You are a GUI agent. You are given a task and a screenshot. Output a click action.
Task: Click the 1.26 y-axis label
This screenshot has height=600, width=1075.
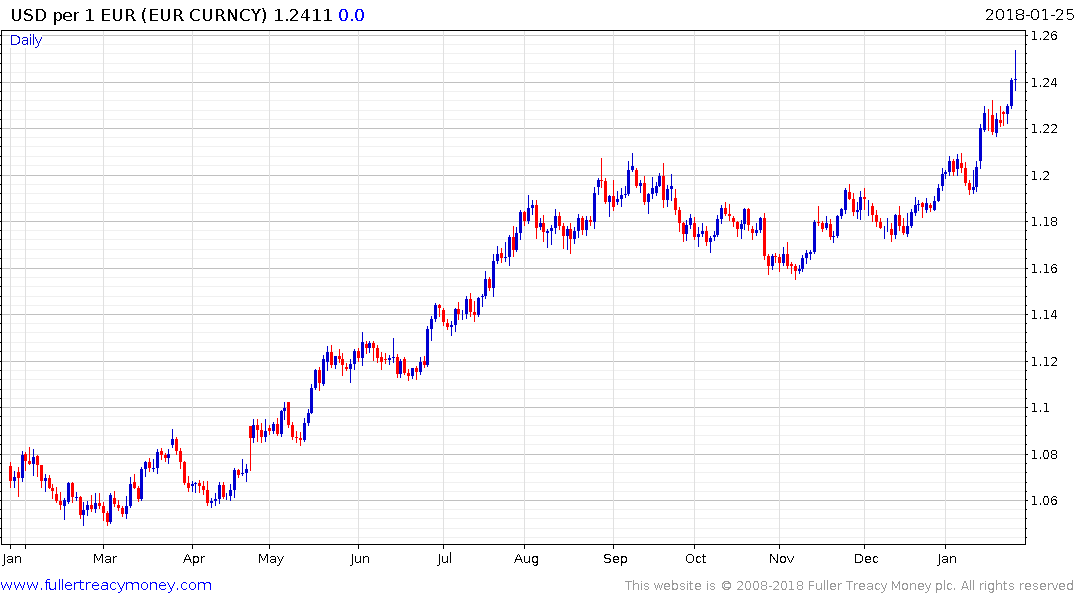coord(1044,36)
